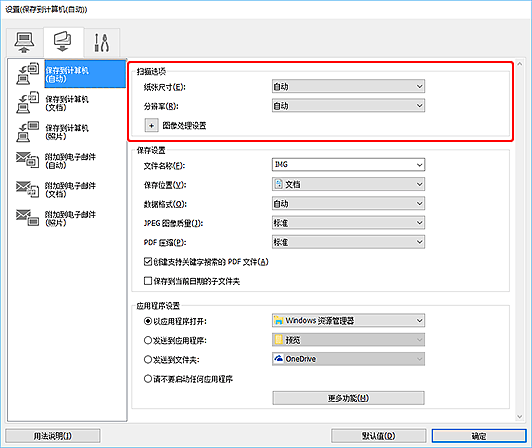Open the general settings tools tab
This screenshot has width=532, height=448.
pyautogui.click(x=101, y=42)
